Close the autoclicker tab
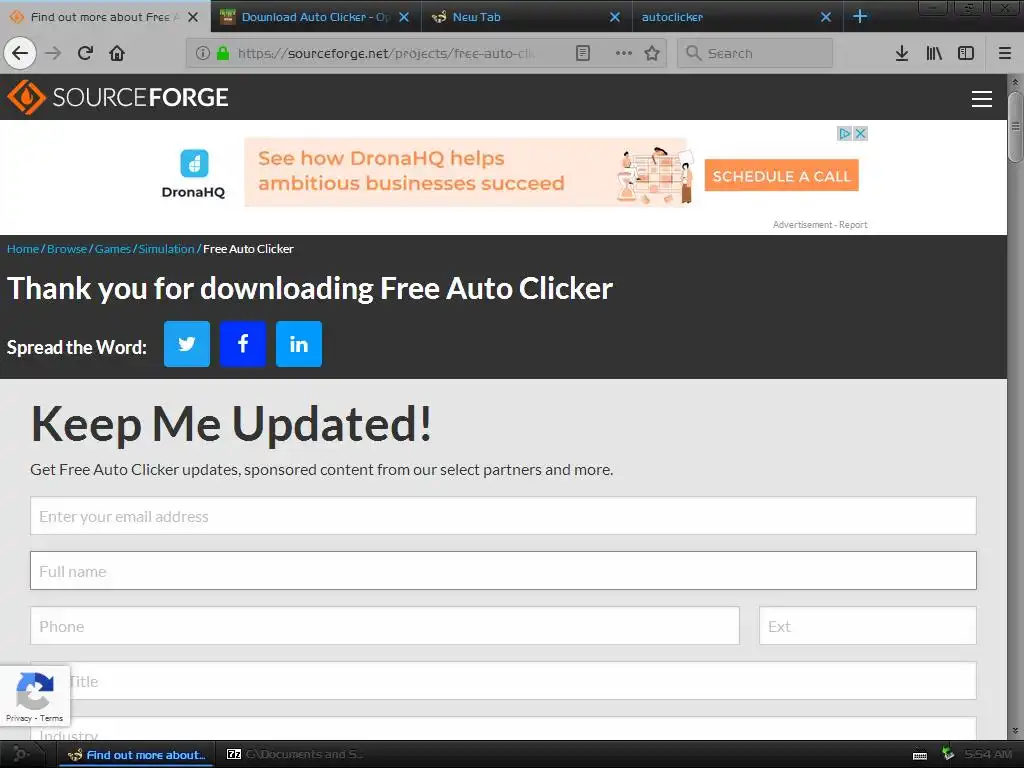This screenshot has width=1024, height=768. coord(825,17)
